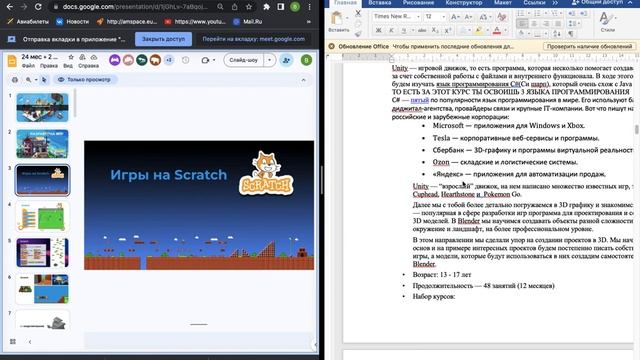Center align text in Word
Viewport: 640px width, 360px height.
[x=534, y=24]
